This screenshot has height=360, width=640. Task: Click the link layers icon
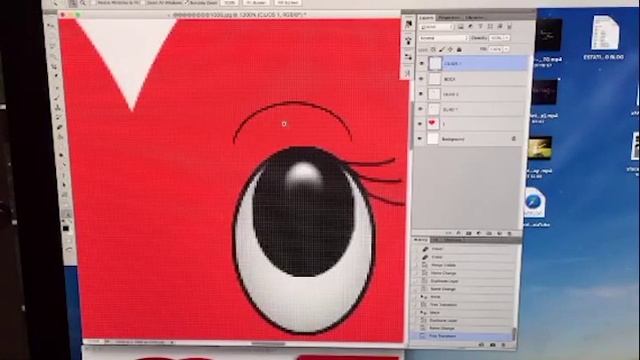(x=449, y=233)
